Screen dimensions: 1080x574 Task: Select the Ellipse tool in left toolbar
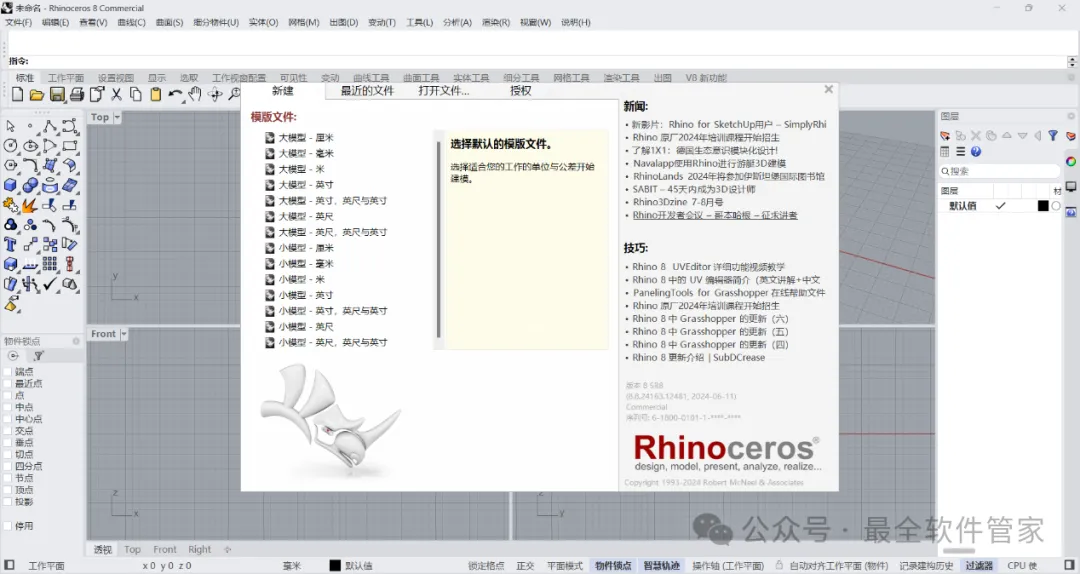pos(30,145)
